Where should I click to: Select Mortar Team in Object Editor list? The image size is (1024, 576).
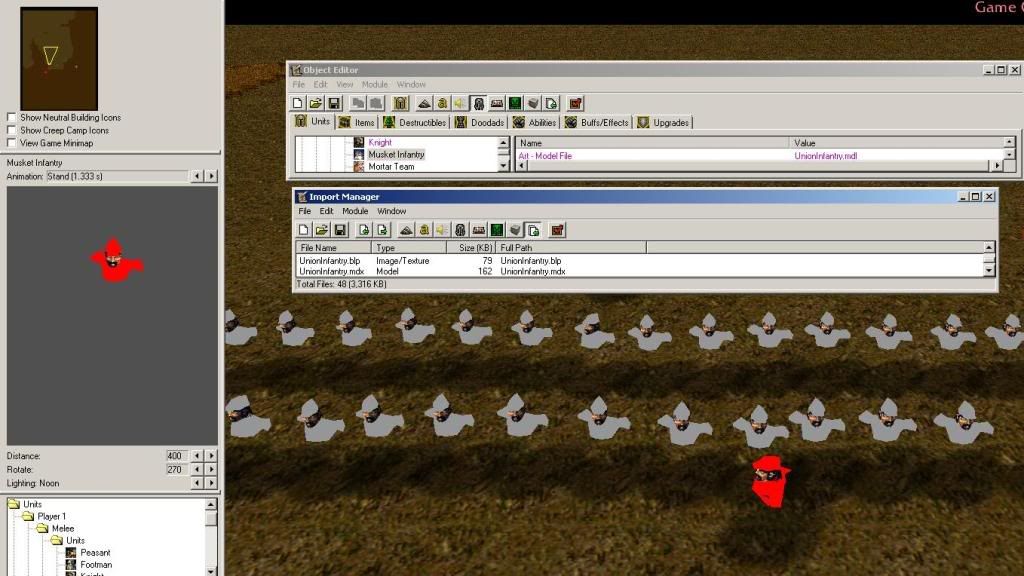391,167
